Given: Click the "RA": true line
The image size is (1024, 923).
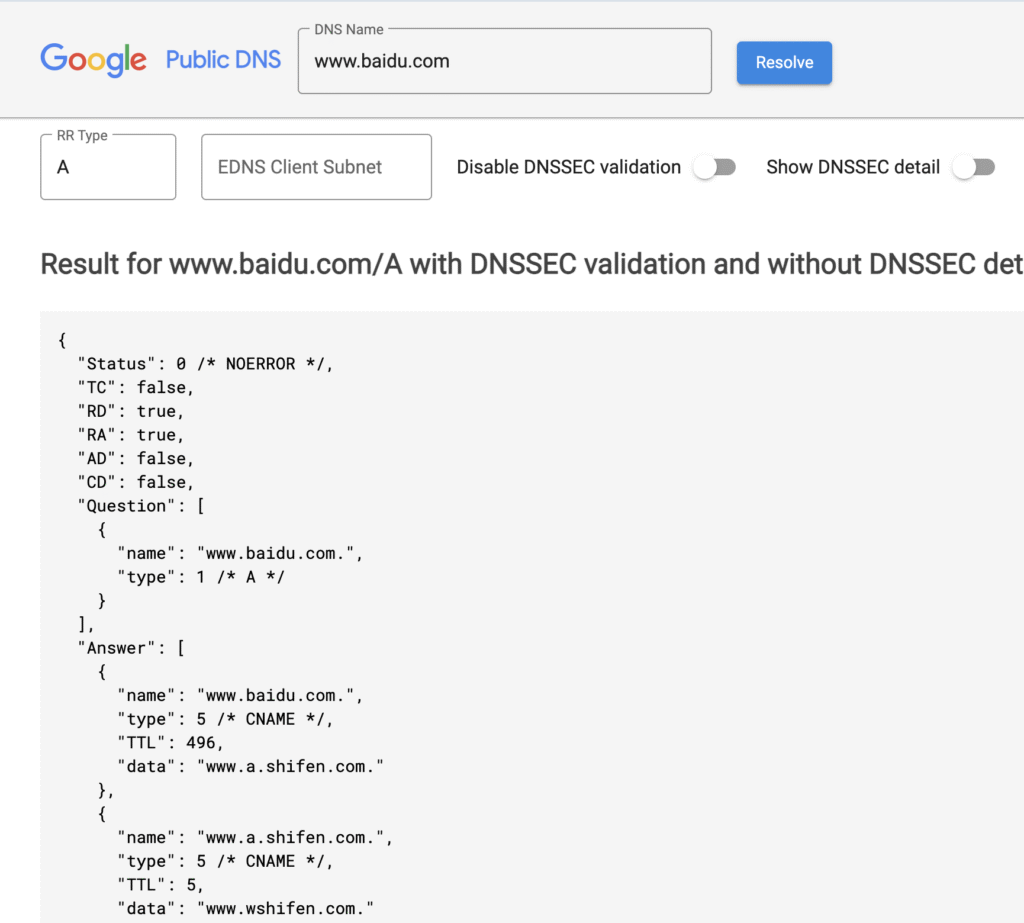Looking at the screenshot, I should [131, 435].
